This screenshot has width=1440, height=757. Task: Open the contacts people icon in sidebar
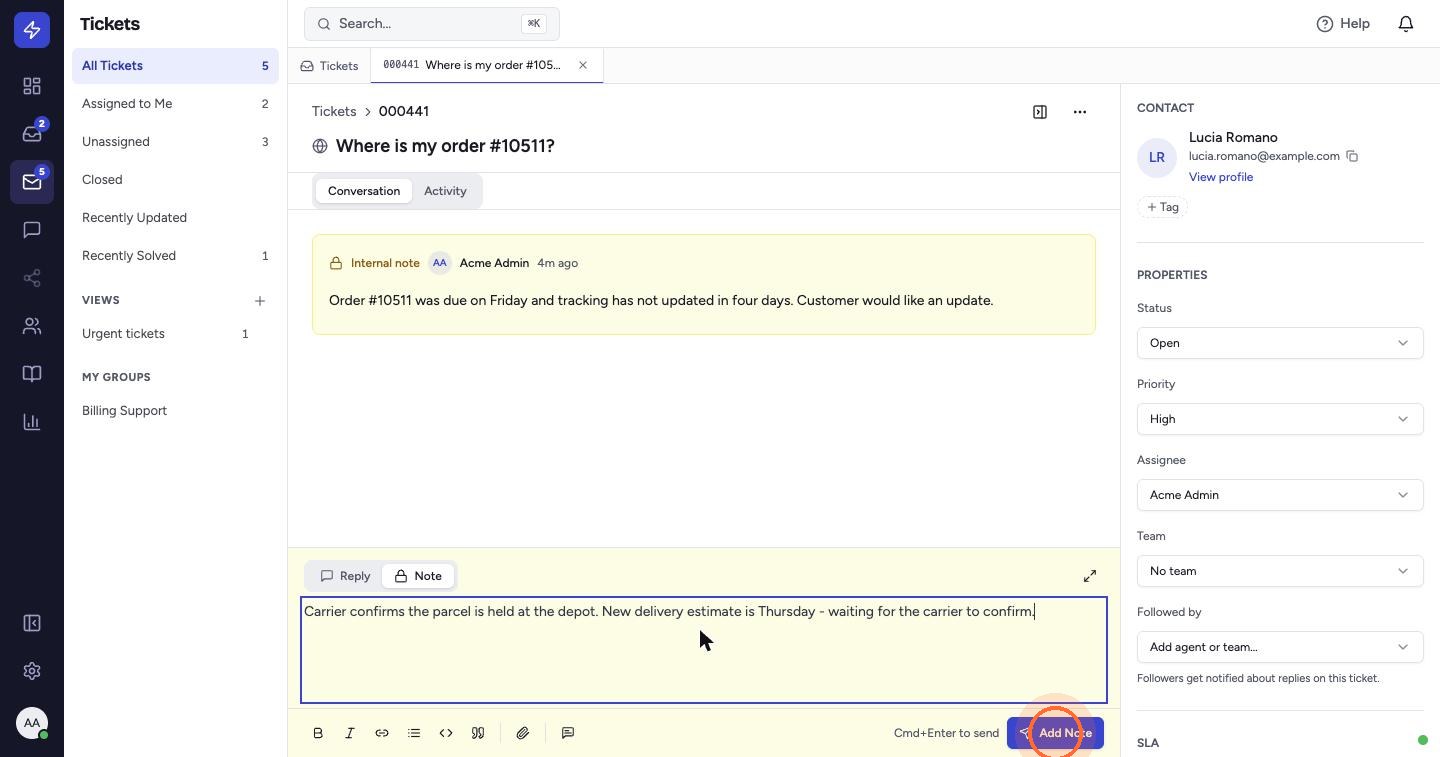(32, 326)
